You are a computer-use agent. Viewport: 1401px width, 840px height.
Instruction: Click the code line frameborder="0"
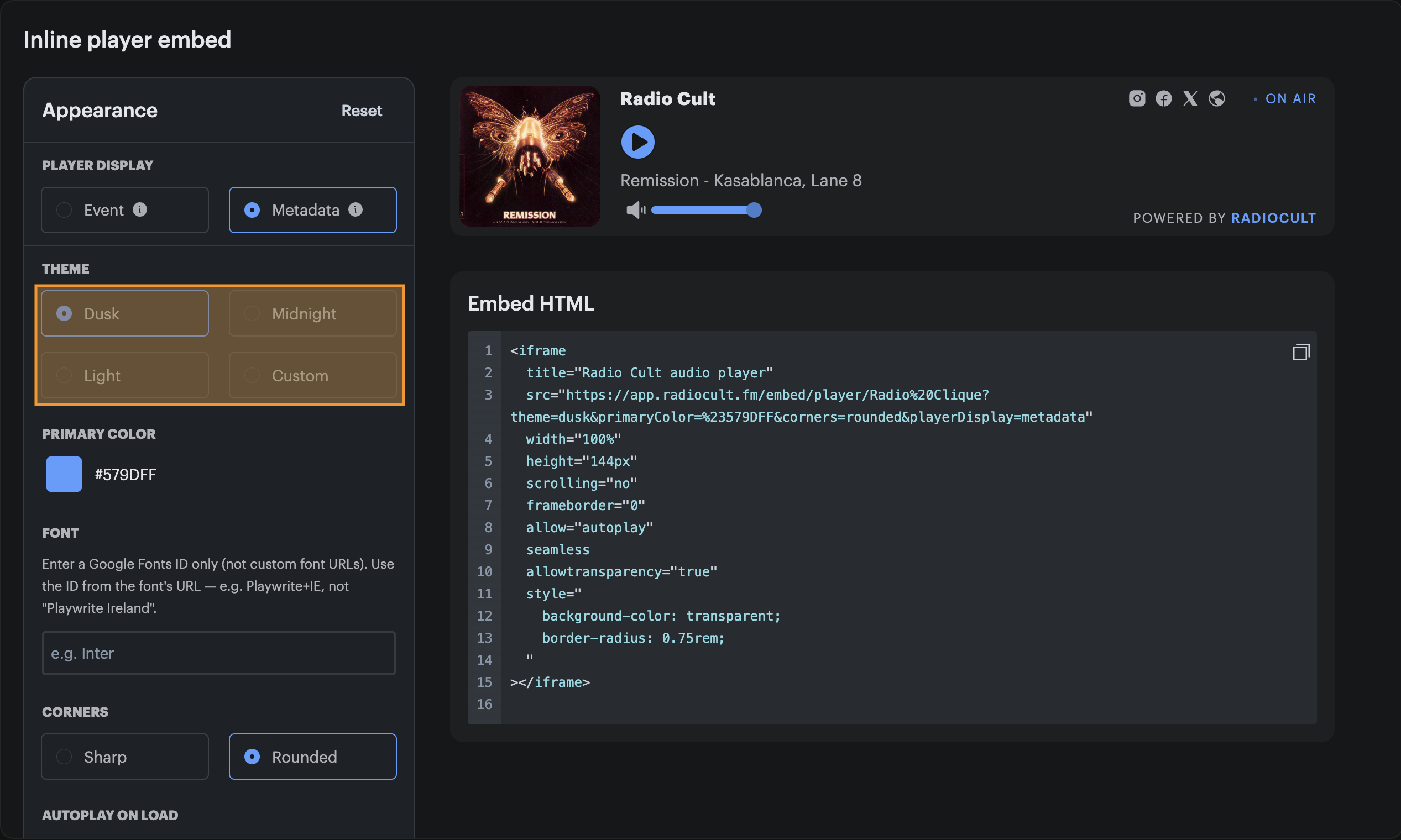coord(586,505)
